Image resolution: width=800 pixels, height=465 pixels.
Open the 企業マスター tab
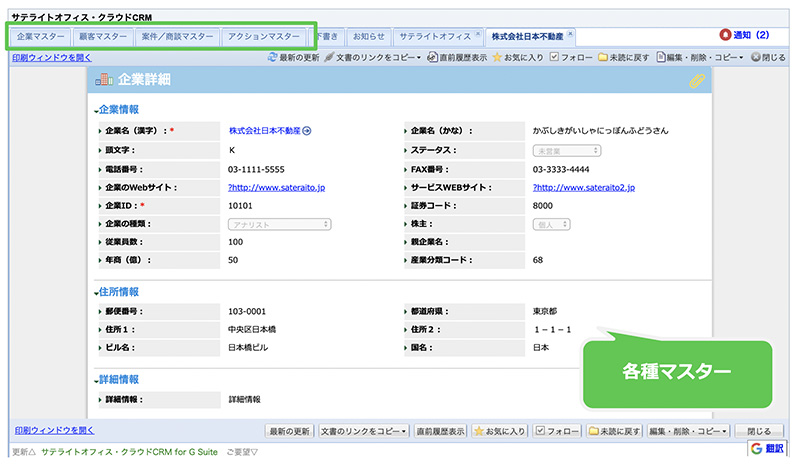[x=40, y=37]
